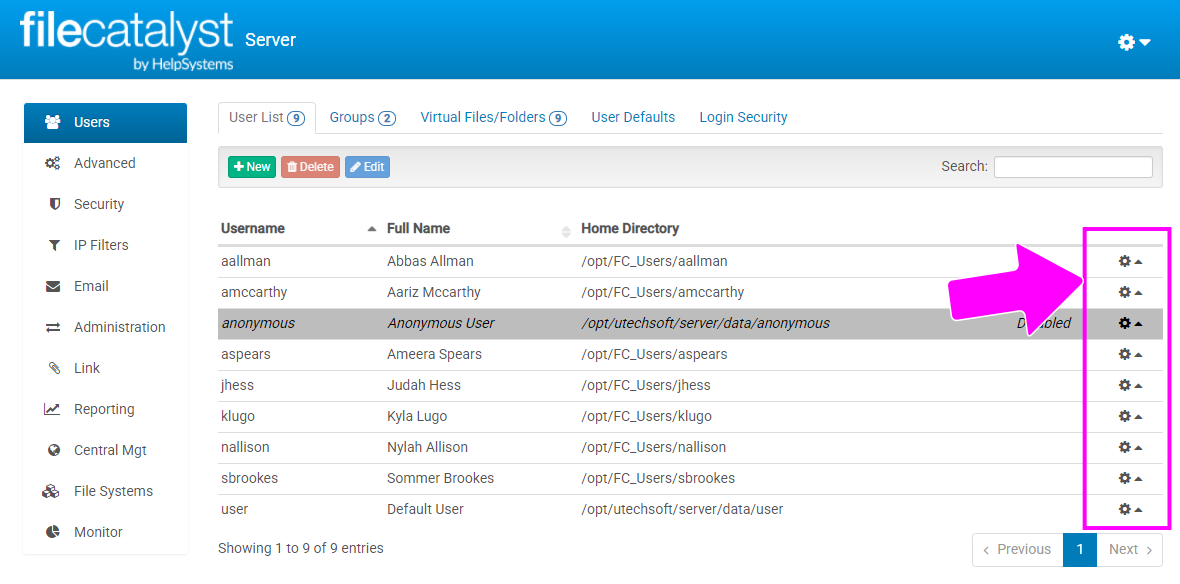Screen dimensions: 1180x584
Task: Click /opt/FC_Users/jhess home directory
Action: coord(646,385)
